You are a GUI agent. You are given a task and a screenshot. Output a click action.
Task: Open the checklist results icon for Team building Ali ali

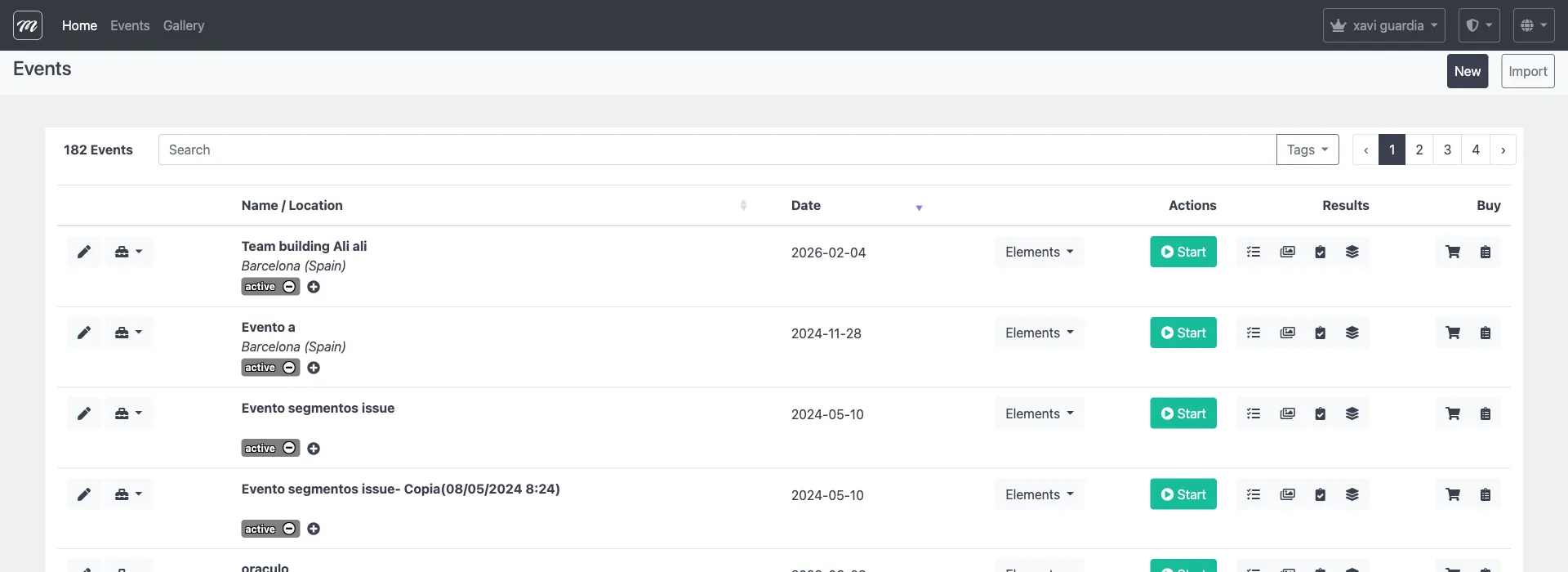[1254, 252]
